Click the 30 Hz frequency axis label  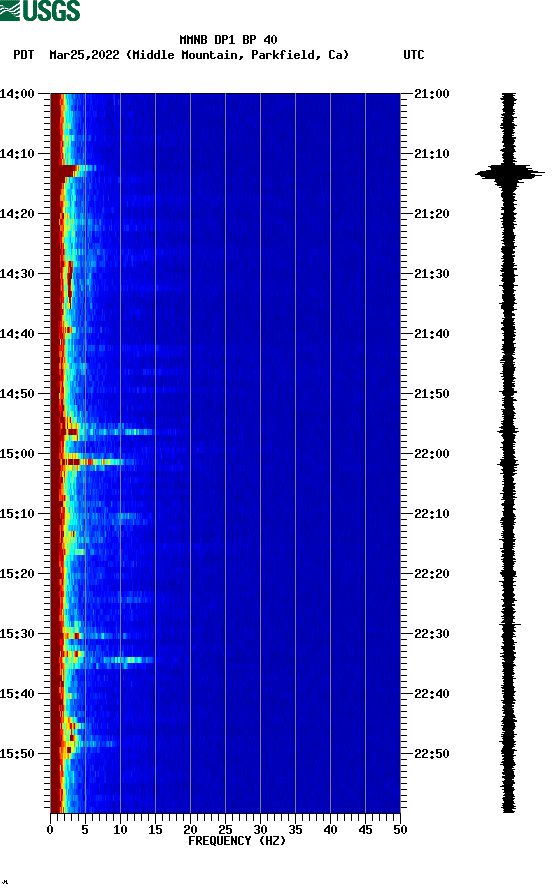click(x=260, y=830)
